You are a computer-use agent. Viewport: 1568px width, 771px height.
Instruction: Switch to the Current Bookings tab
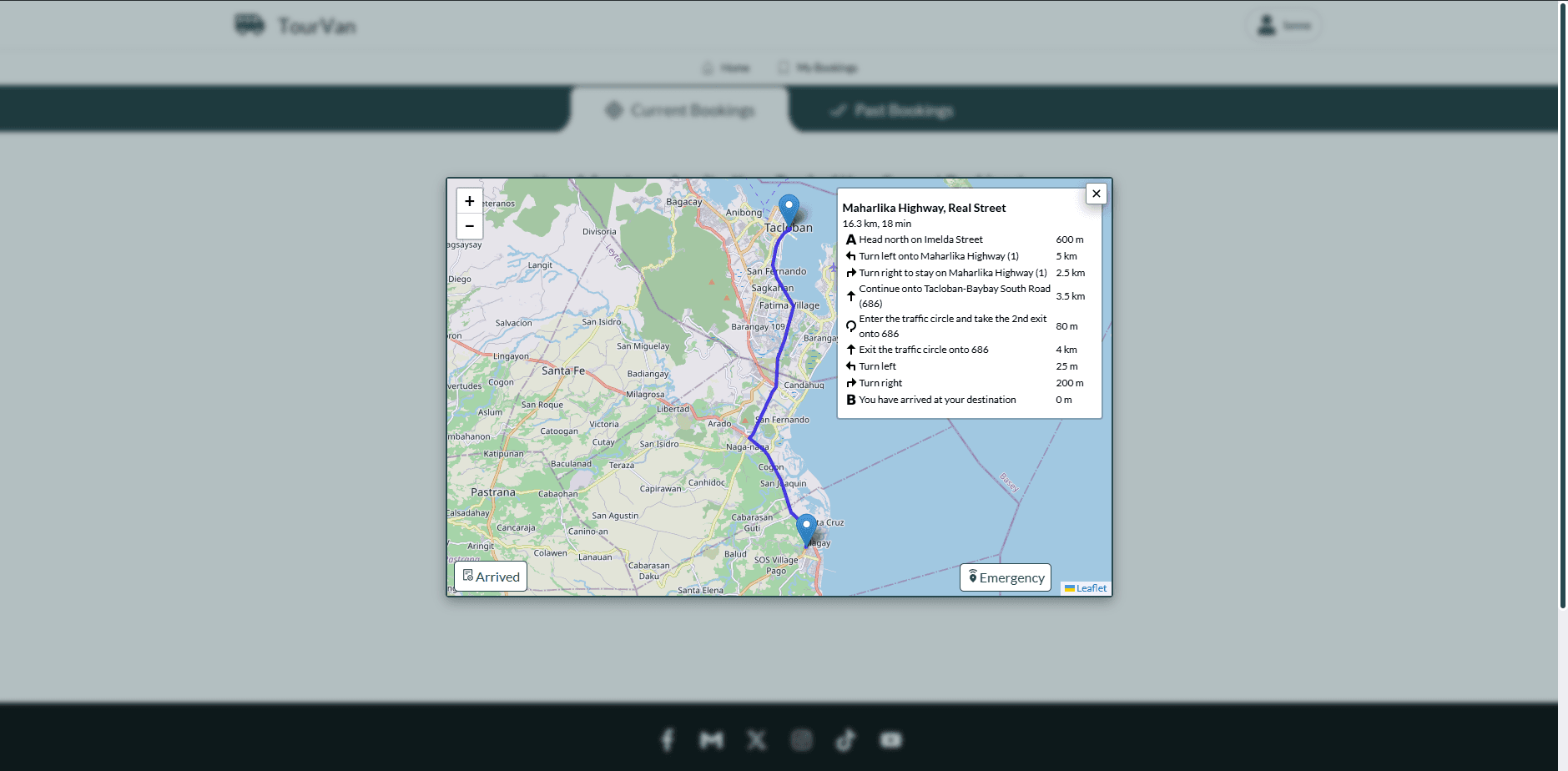tap(680, 110)
